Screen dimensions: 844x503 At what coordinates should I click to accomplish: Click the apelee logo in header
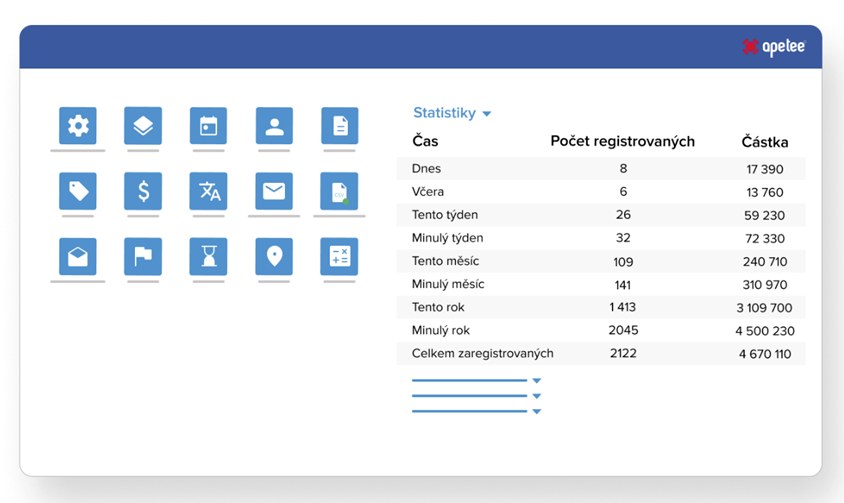(774, 47)
